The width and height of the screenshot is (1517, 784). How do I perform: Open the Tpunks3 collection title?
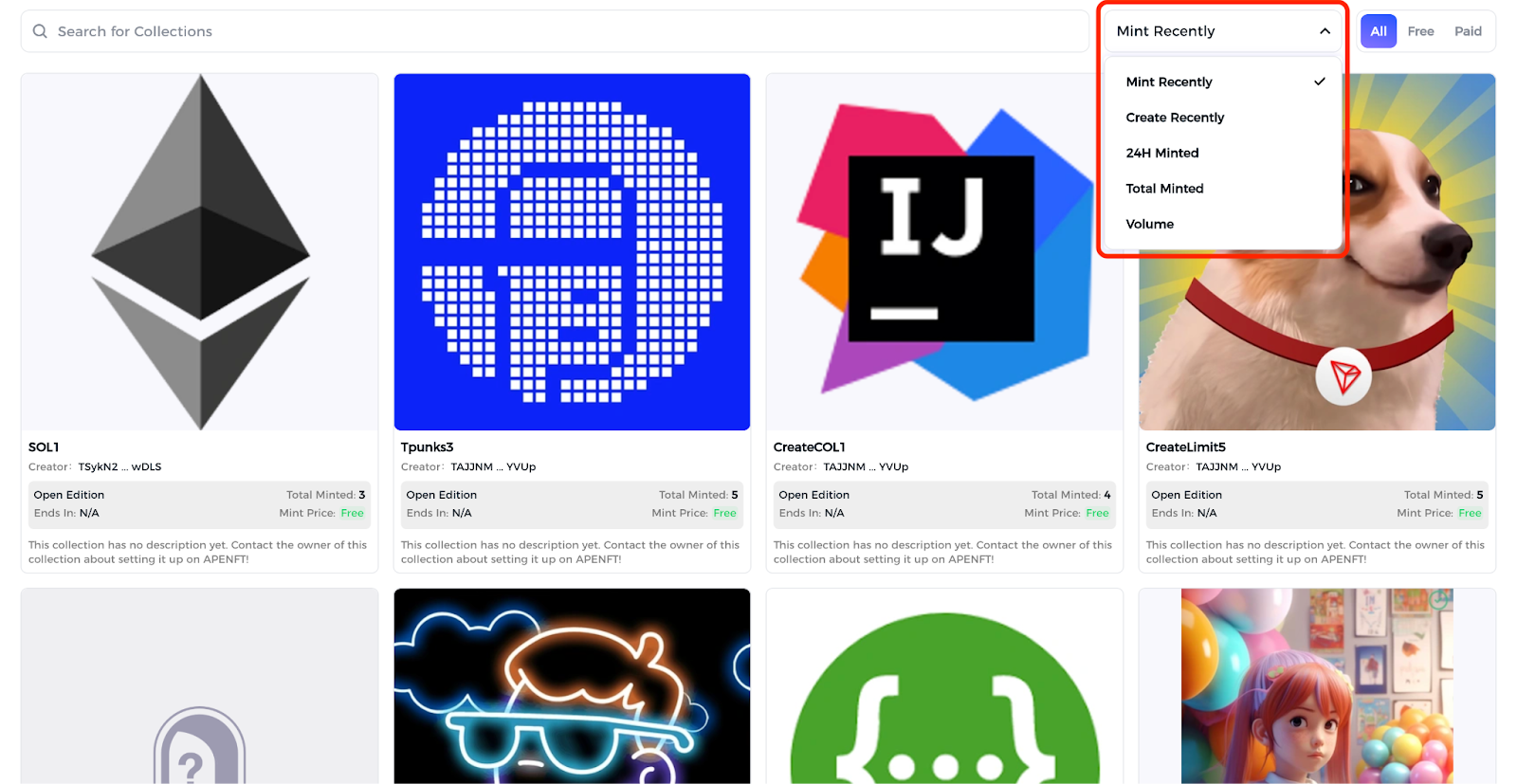click(427, 447)
